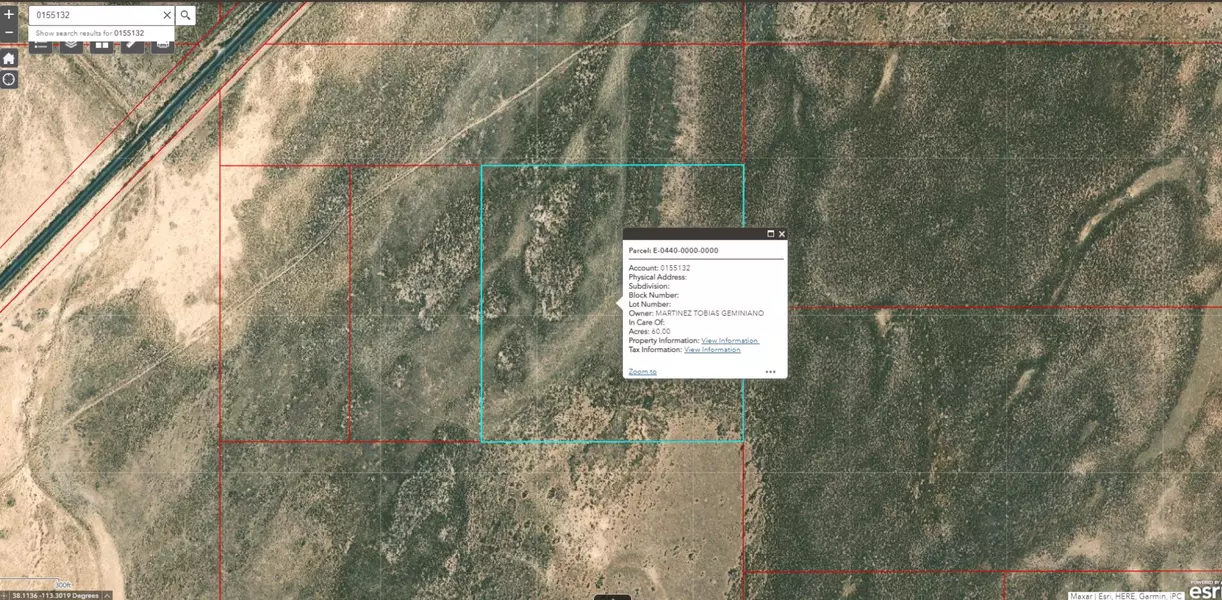The image size is (1222, 600).
Task: Expand attribution with the bottom-center arrow
Action: pyautogui.click(x=614, y=595)
